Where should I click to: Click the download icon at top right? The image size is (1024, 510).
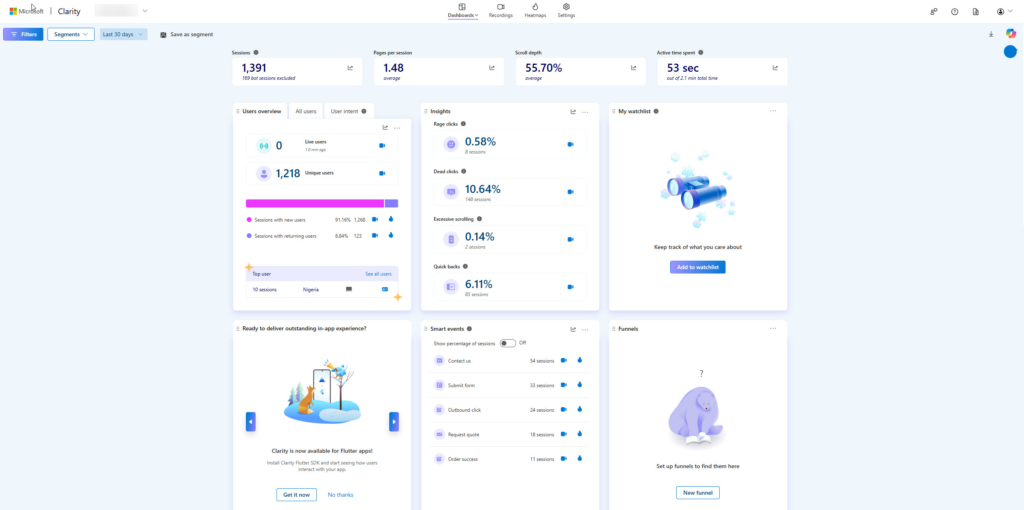coord(991,34)
